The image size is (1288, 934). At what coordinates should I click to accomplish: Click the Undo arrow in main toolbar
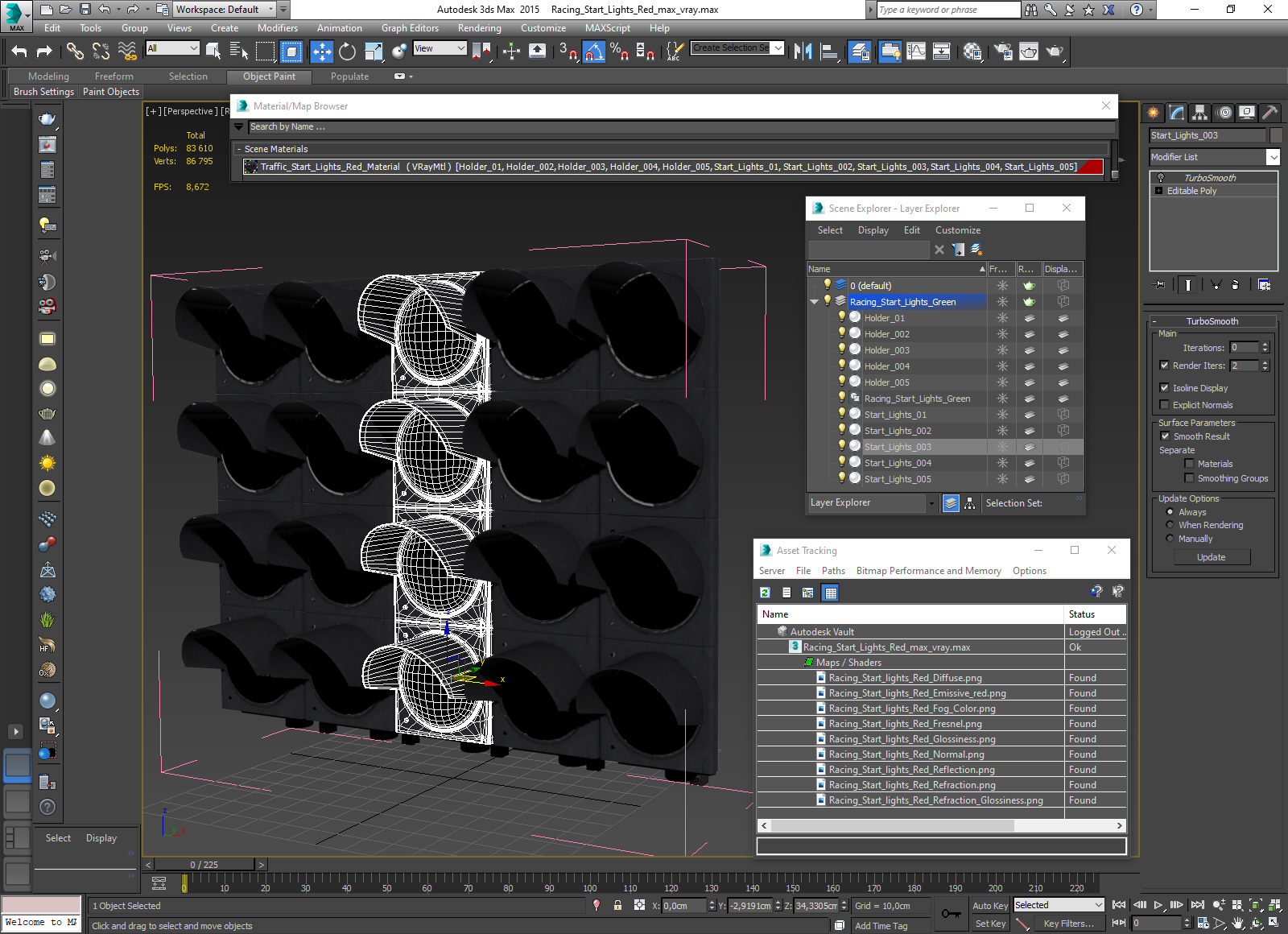pyautogui.click(x=19, y=52)
